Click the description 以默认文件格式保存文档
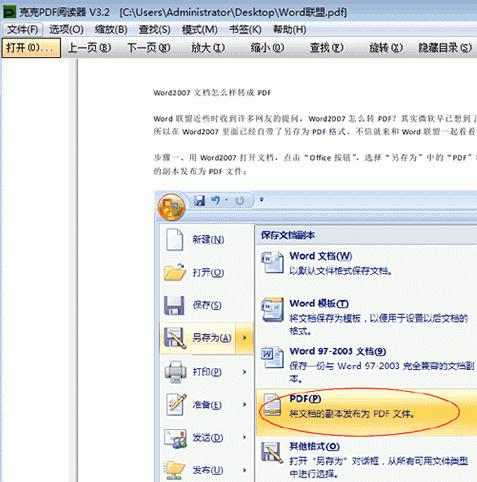This screenshot has height=482, width=477. tap(341, 271)
